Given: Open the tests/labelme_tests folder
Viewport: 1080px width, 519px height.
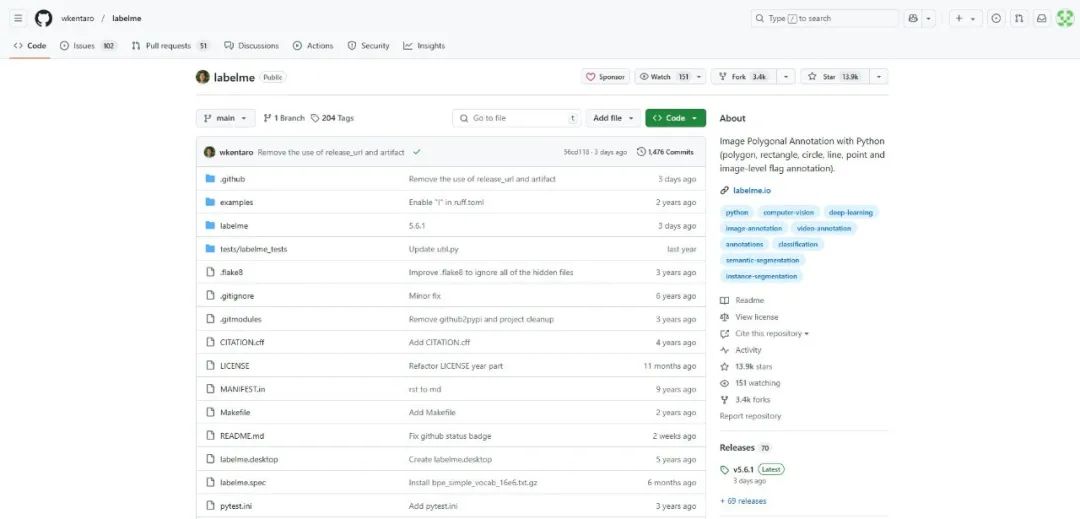Looking at the screenshot, I should point(253,249).
